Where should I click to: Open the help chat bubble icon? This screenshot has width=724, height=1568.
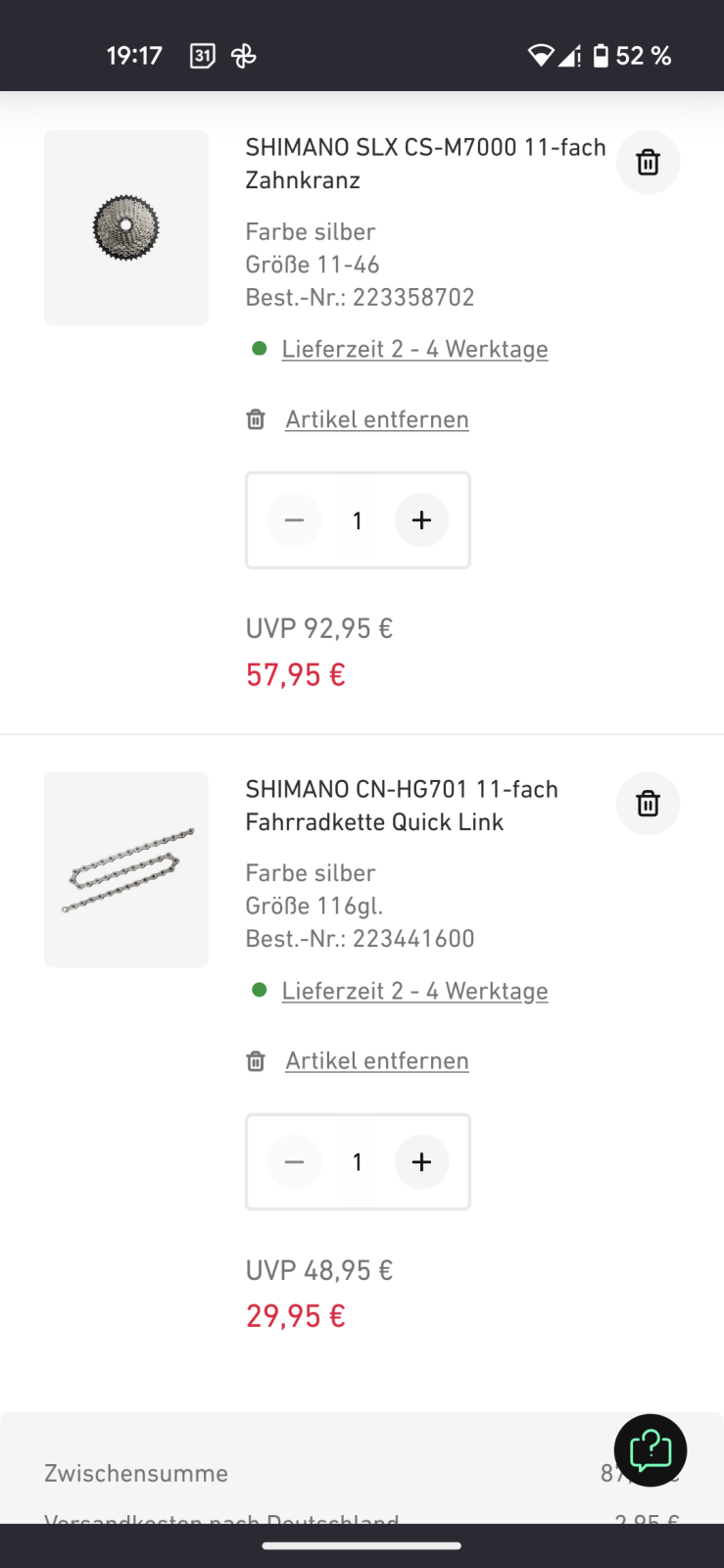651,1450
